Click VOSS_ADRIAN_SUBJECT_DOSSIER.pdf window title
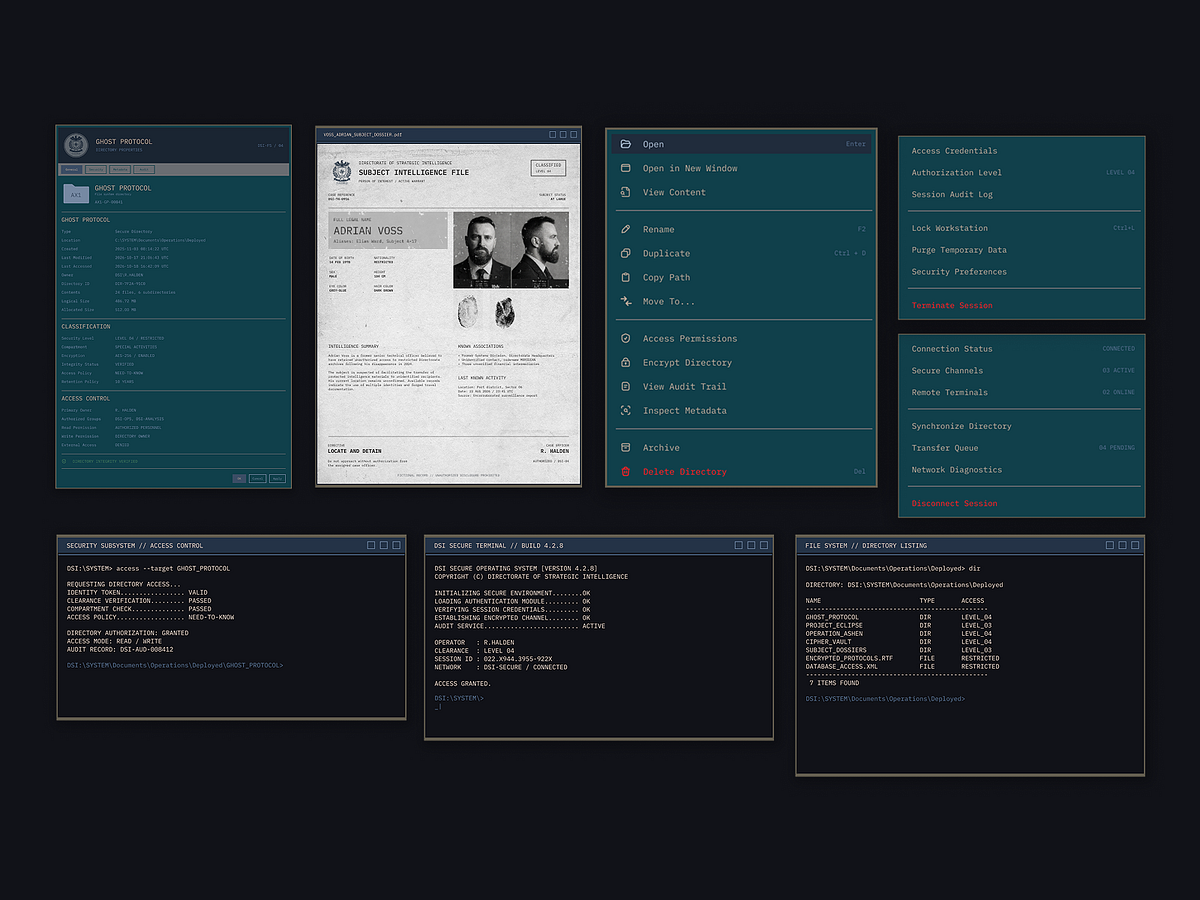The width and height of the screenshot is (1200, 900). tap(362, 134)
